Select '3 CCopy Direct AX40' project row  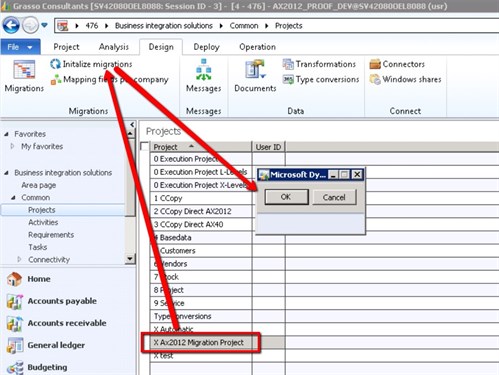[201, 224]
